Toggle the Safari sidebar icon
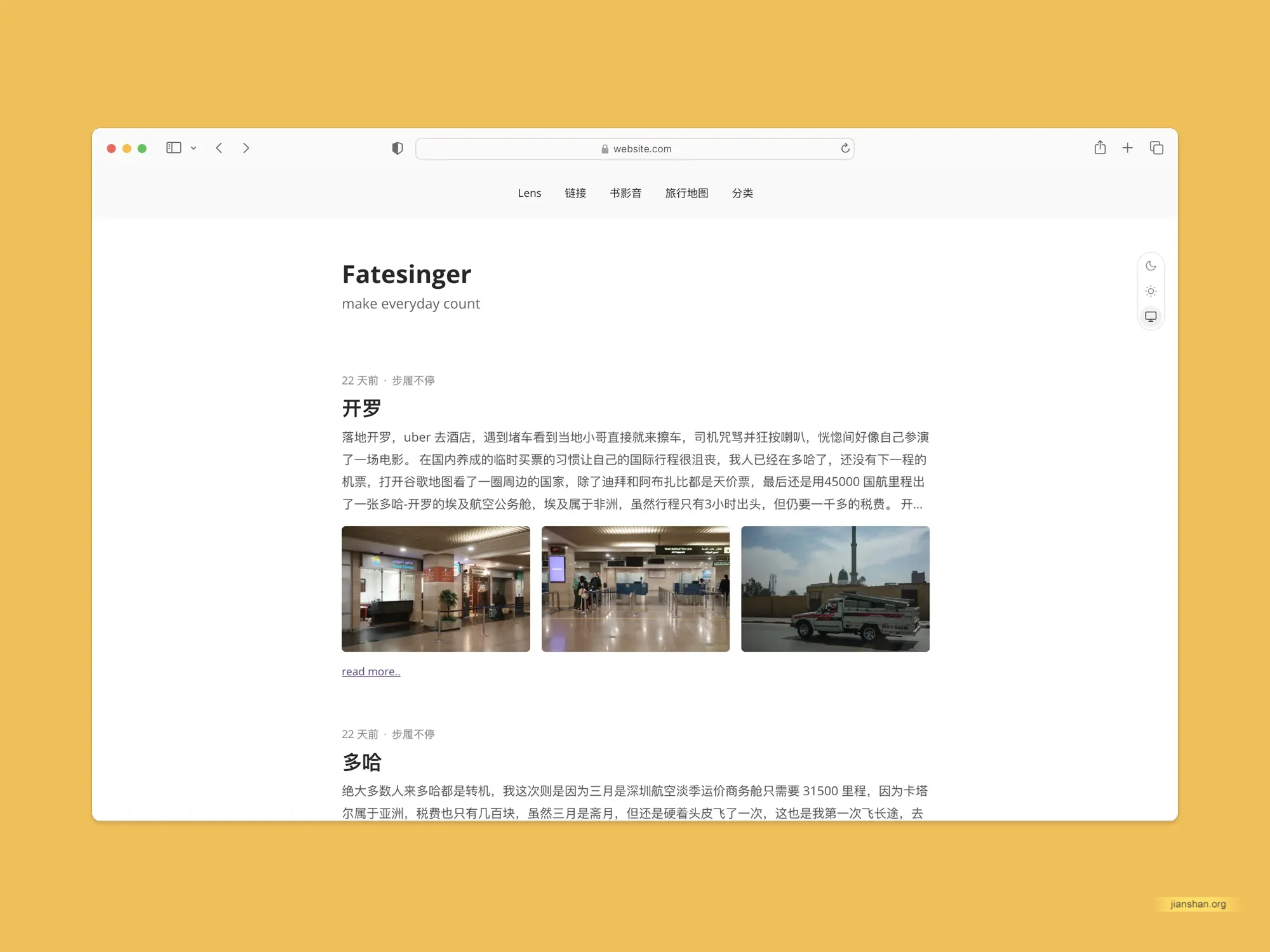Viewport: 1270px width, 952px height. click(173, 148)
